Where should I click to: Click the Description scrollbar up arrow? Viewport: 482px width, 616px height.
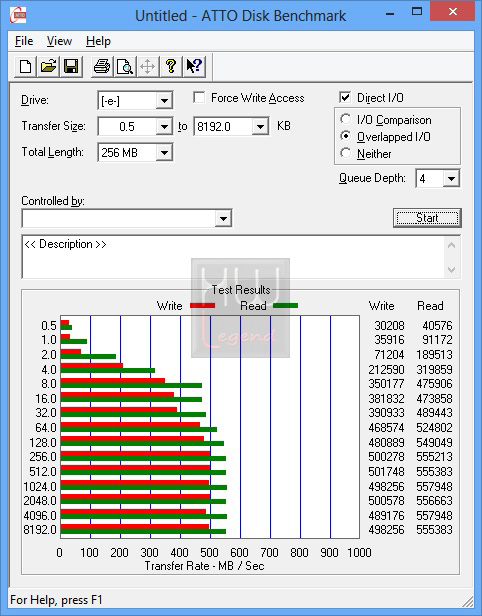click(x=452, y=245)
